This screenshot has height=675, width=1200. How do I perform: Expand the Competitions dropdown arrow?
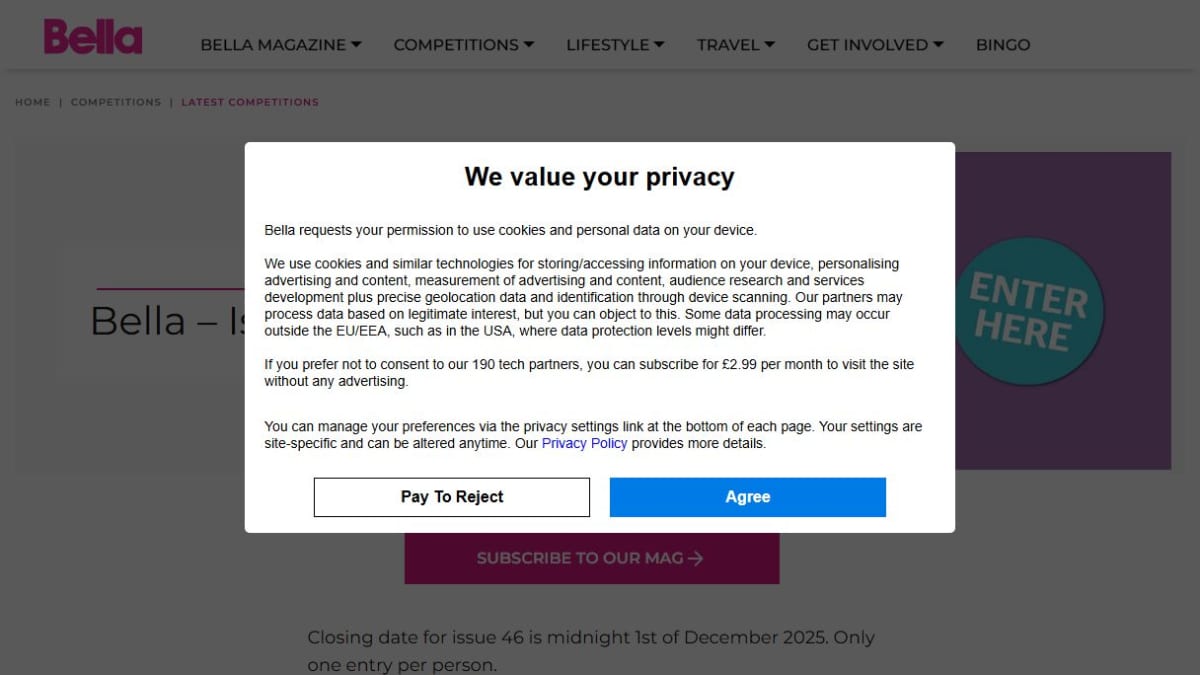pyautogui.click(x=529, y=45)
